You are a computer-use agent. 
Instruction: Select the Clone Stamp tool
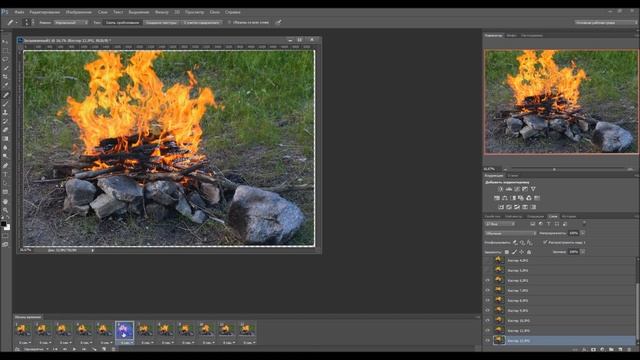pos(5,112)
